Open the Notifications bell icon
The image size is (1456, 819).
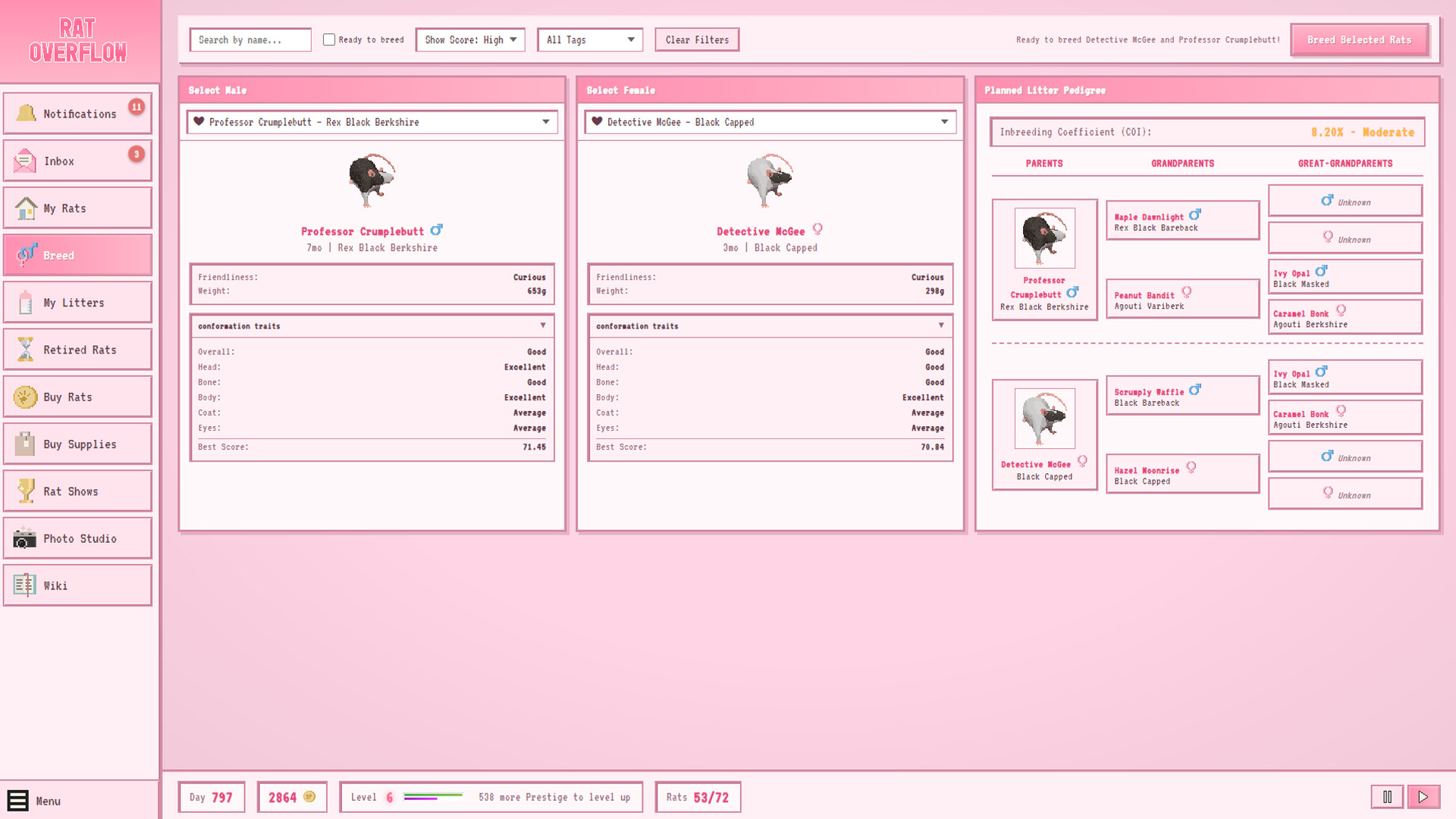tap(27, 113)
